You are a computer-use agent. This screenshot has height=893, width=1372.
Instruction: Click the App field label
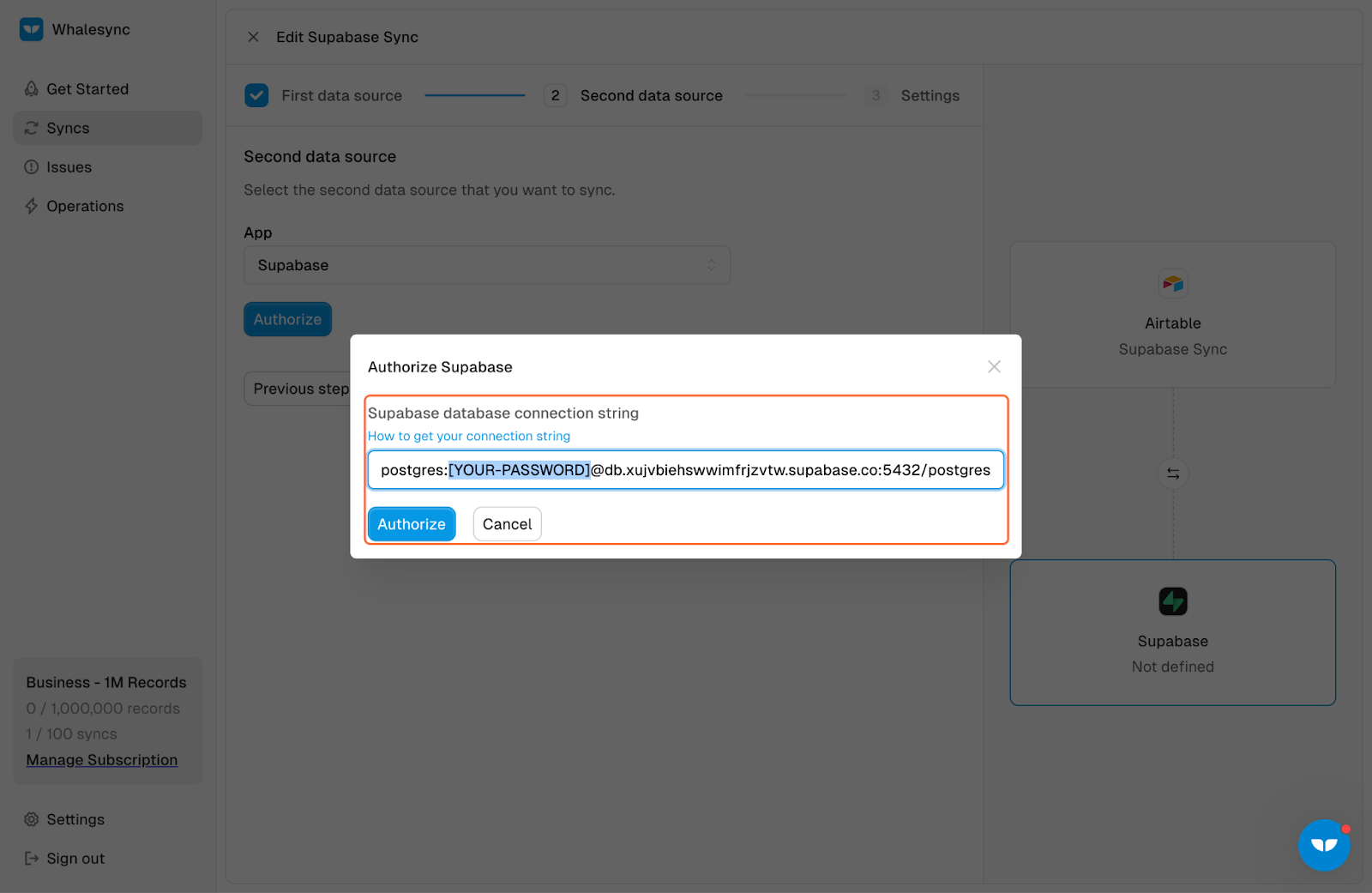click(x=258, y=232)
